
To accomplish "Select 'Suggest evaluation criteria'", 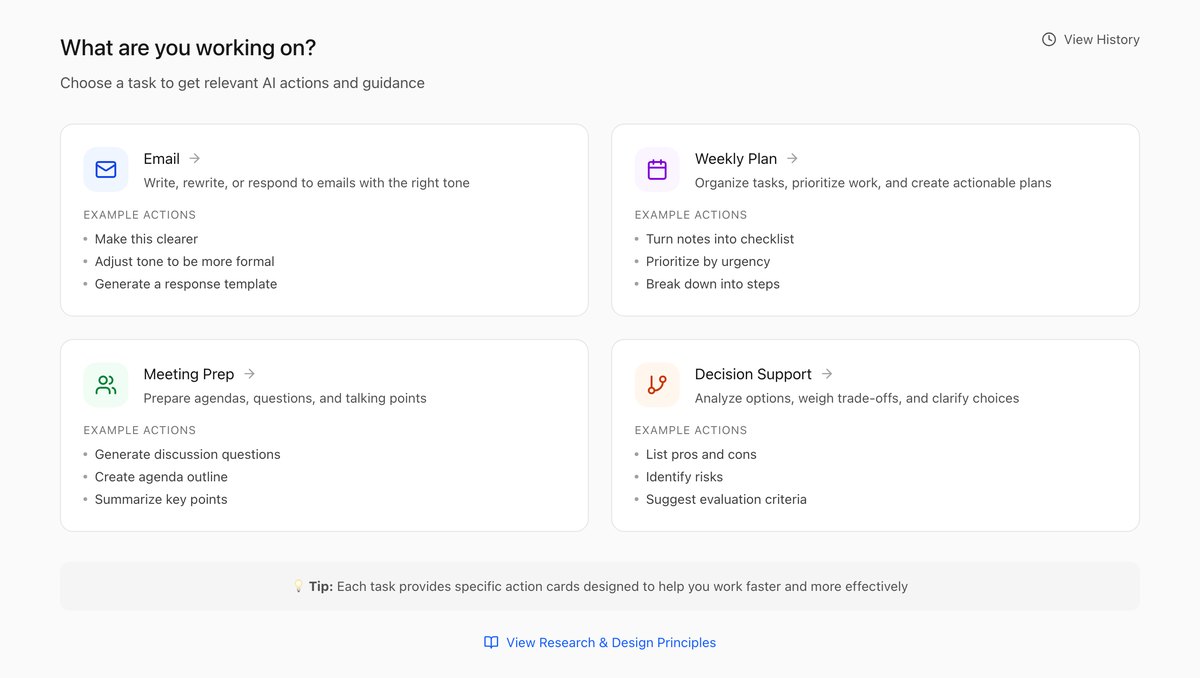I will [x=726, y=500].
